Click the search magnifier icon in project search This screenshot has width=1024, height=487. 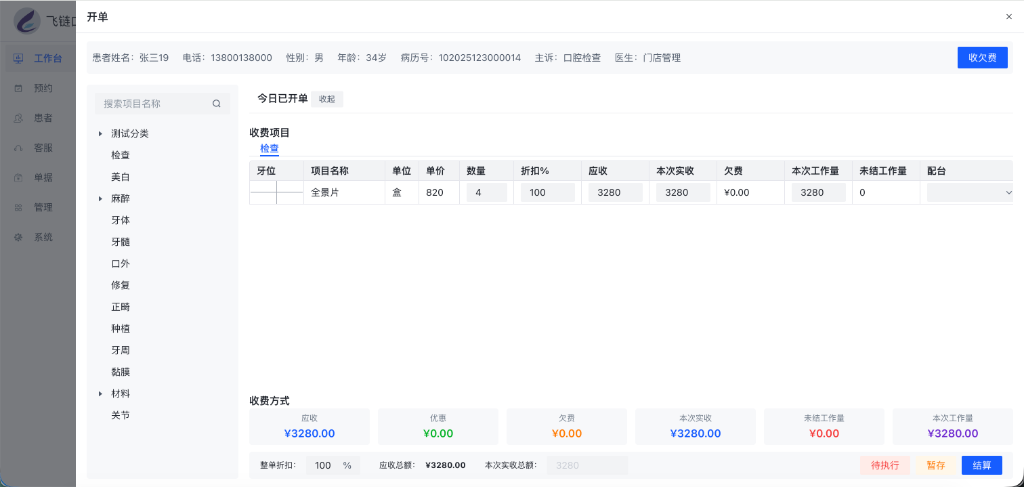pyautogui.click(x=217, y=103)
